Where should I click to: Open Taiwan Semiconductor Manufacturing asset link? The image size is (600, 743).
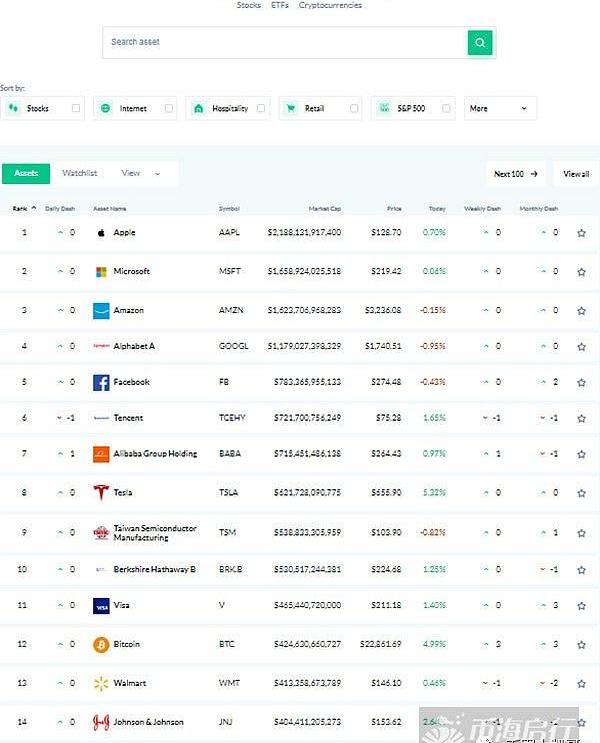click(x=155, y=533)
